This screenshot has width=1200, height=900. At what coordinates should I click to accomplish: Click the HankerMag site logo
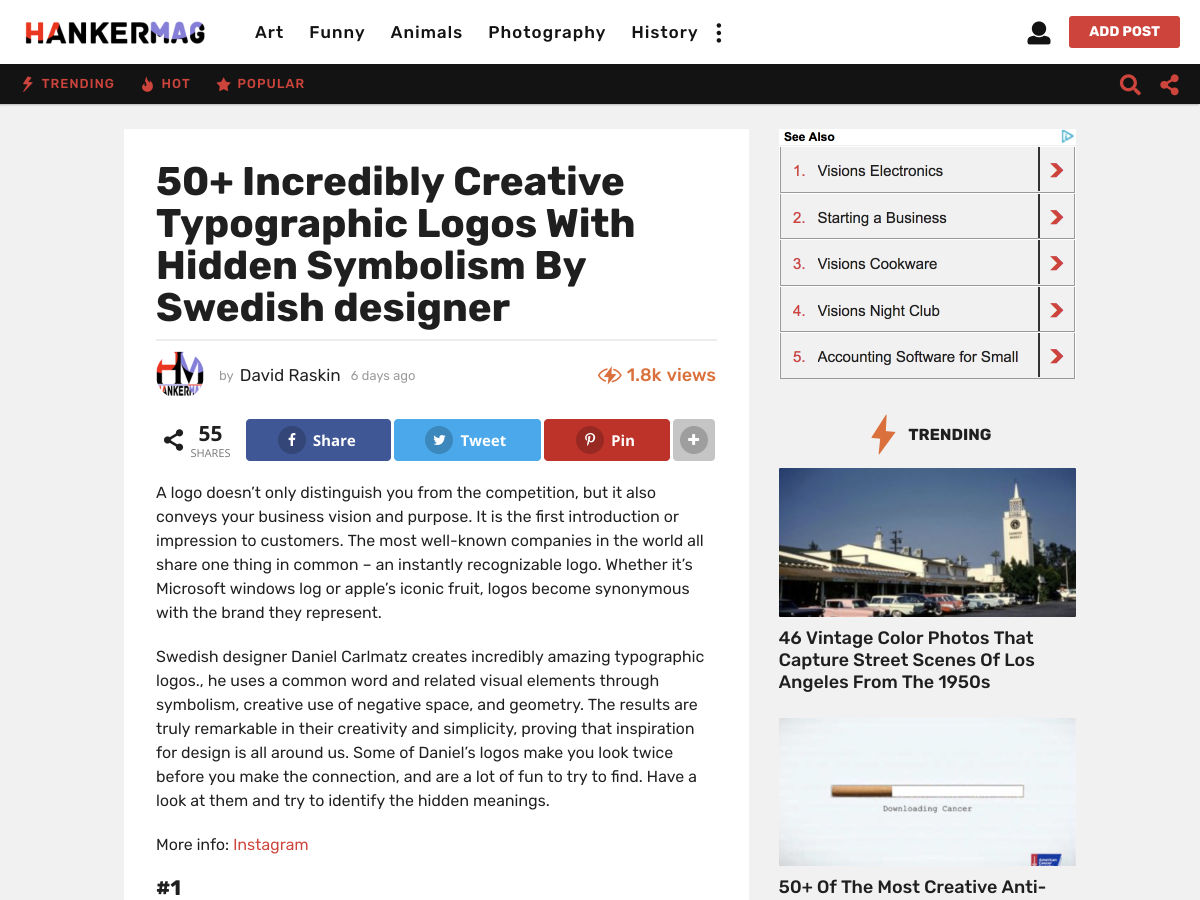click(115, 33)
